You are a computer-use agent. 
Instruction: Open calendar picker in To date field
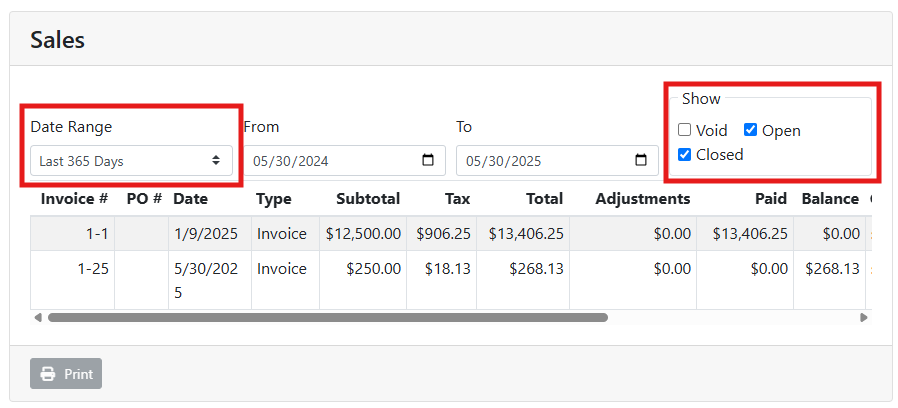click(x=641, y=160)
